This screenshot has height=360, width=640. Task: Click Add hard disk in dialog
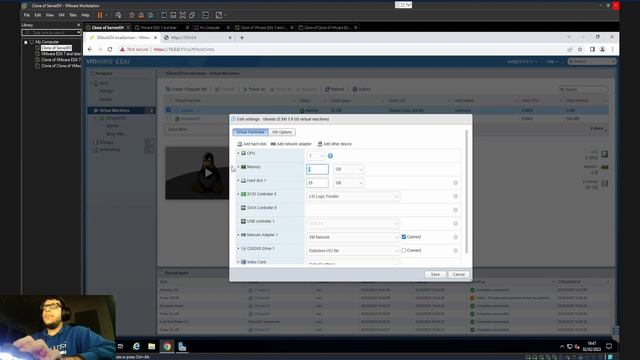(x=252, y=144)
